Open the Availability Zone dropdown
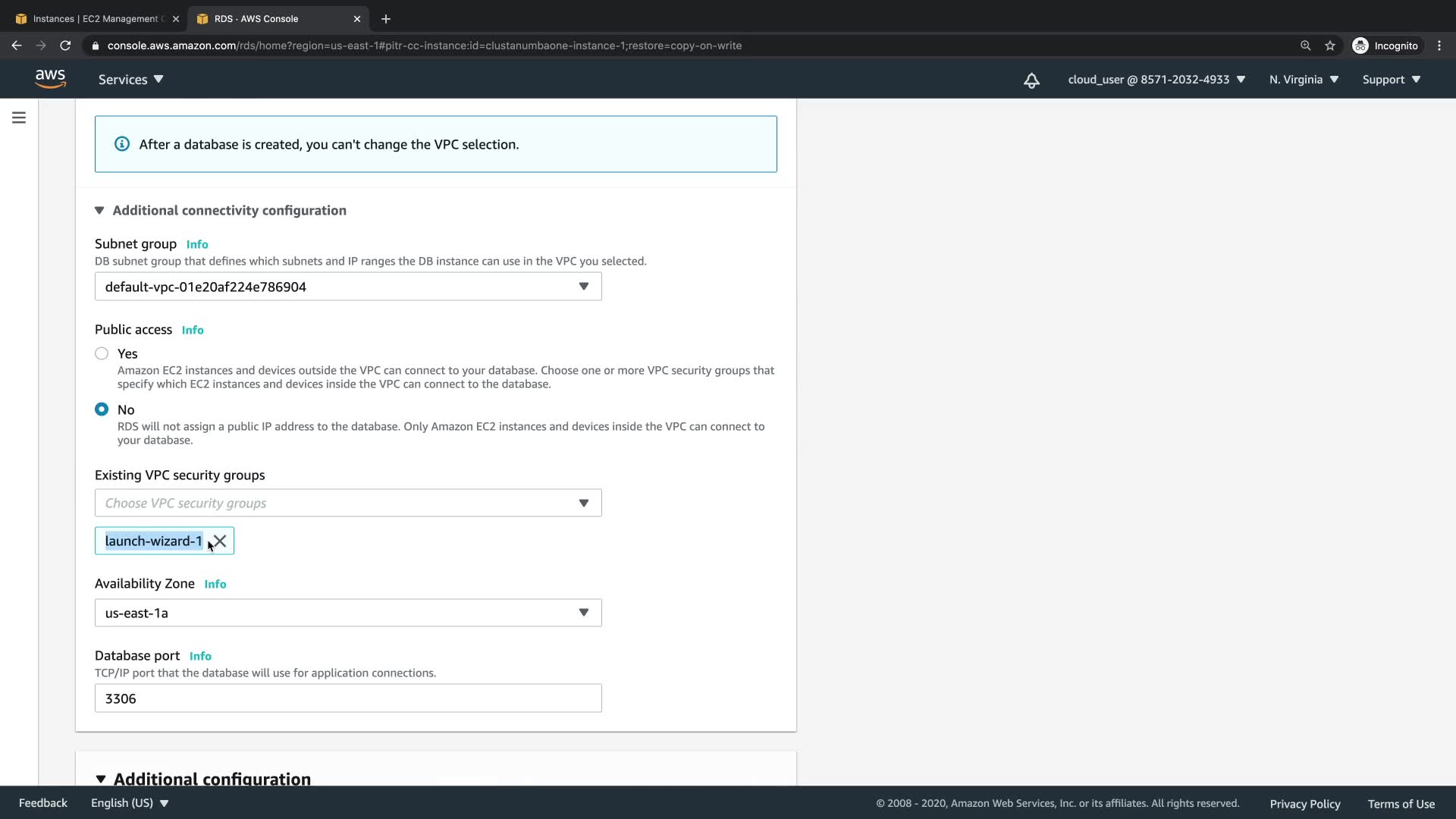Viewport: 1456px width, 819px height. 348,613
